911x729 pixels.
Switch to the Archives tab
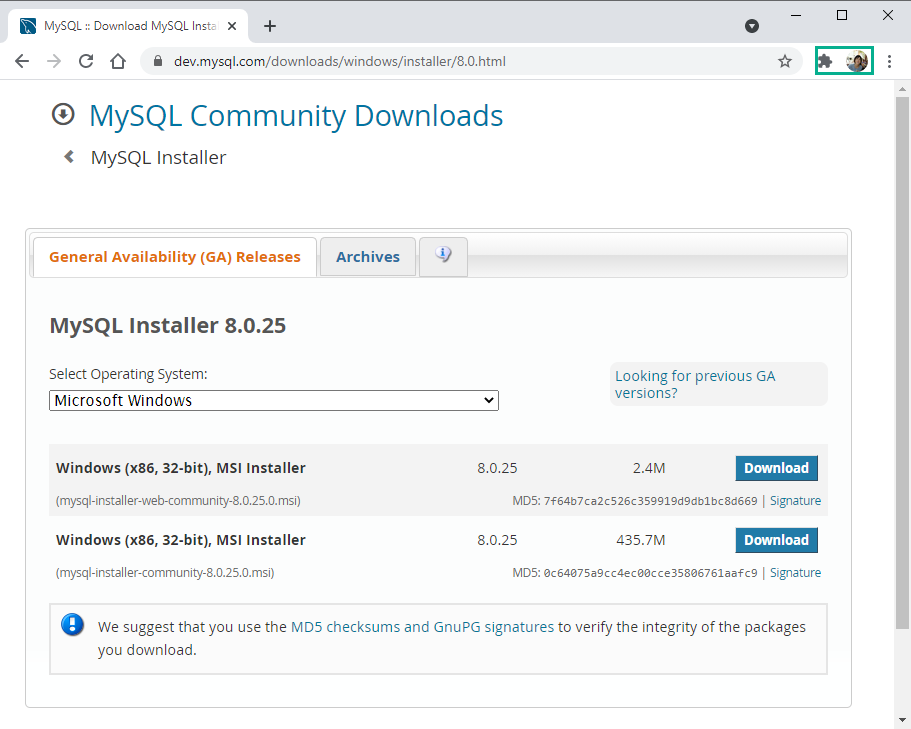(367, 257)
